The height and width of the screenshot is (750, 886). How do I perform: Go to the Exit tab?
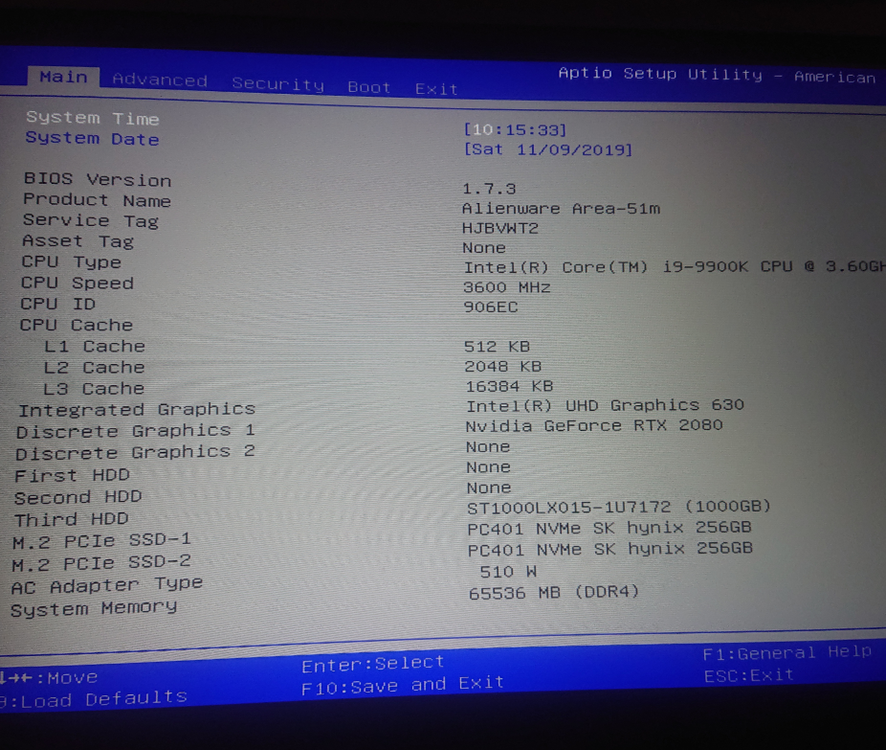(437, 90)
